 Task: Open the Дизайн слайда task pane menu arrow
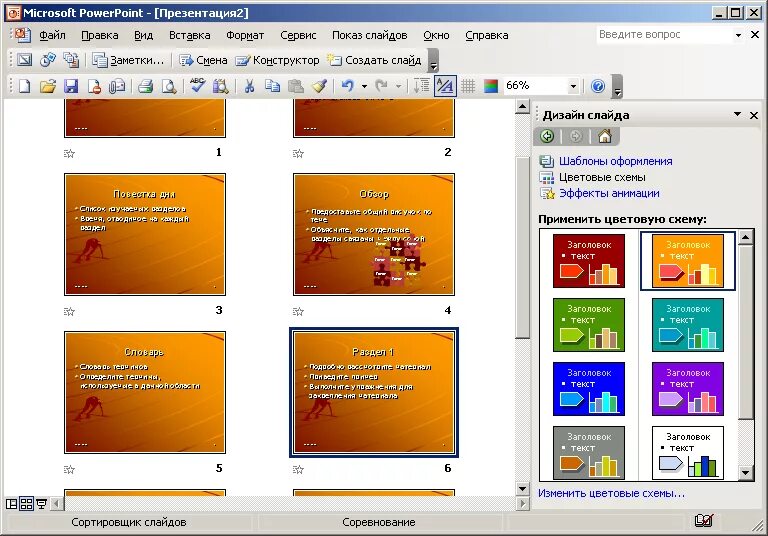(x=737, y=114)
